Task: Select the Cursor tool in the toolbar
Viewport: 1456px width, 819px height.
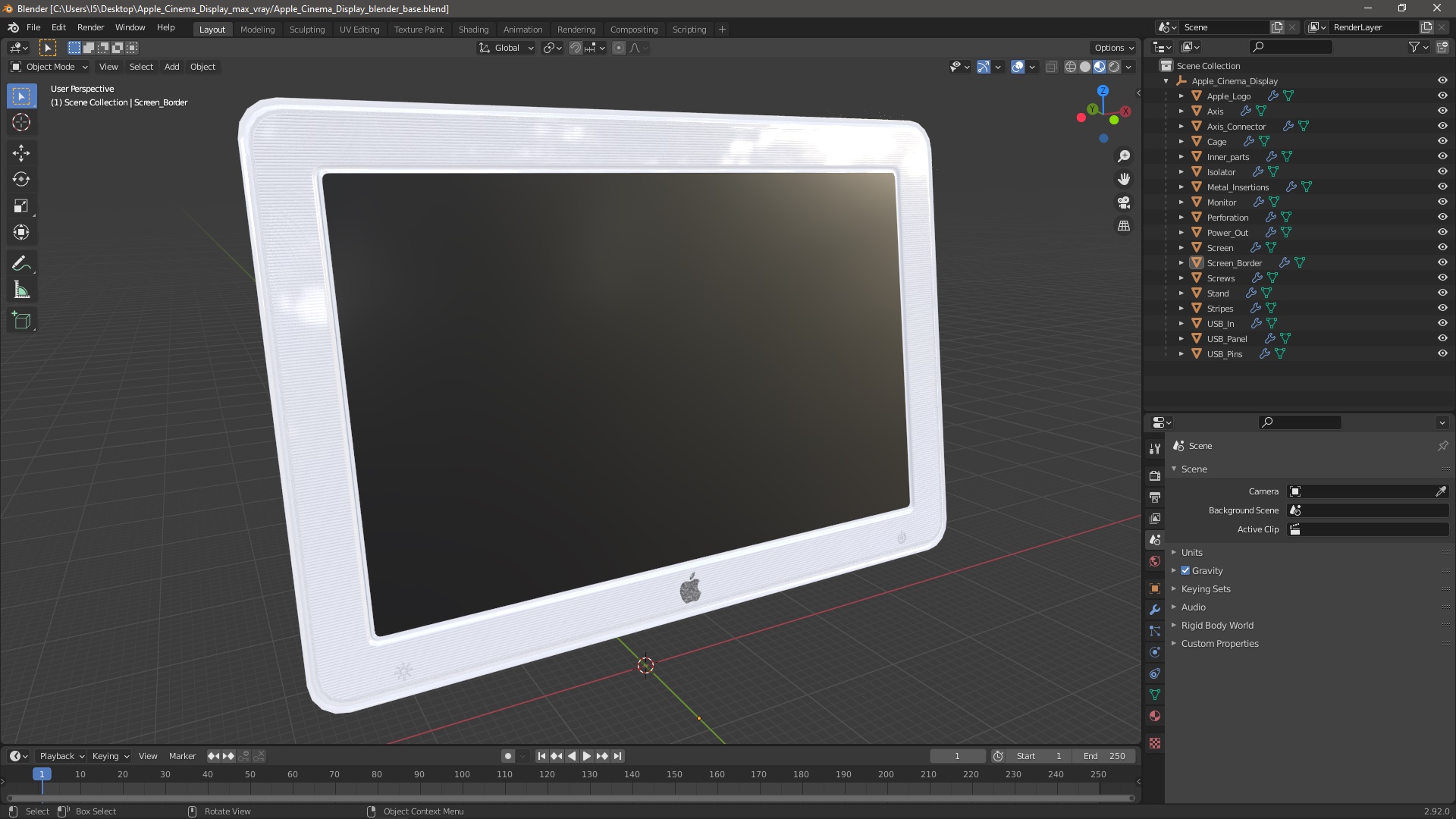Action: (x=21, y=123)
